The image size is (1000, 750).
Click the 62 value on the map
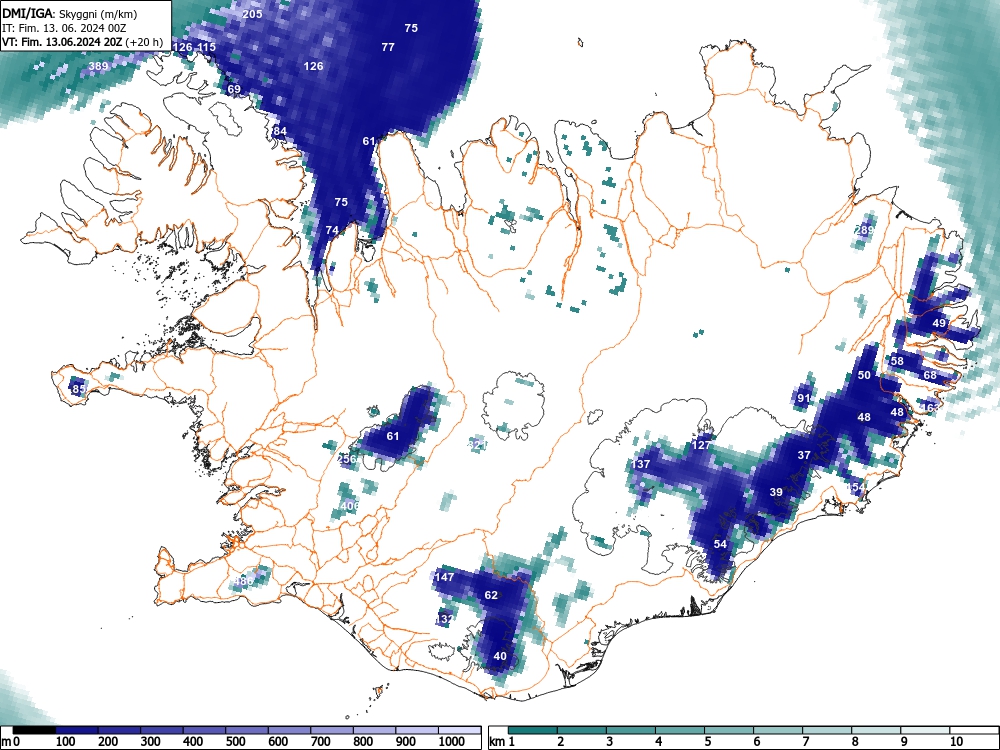coord(491,595)
